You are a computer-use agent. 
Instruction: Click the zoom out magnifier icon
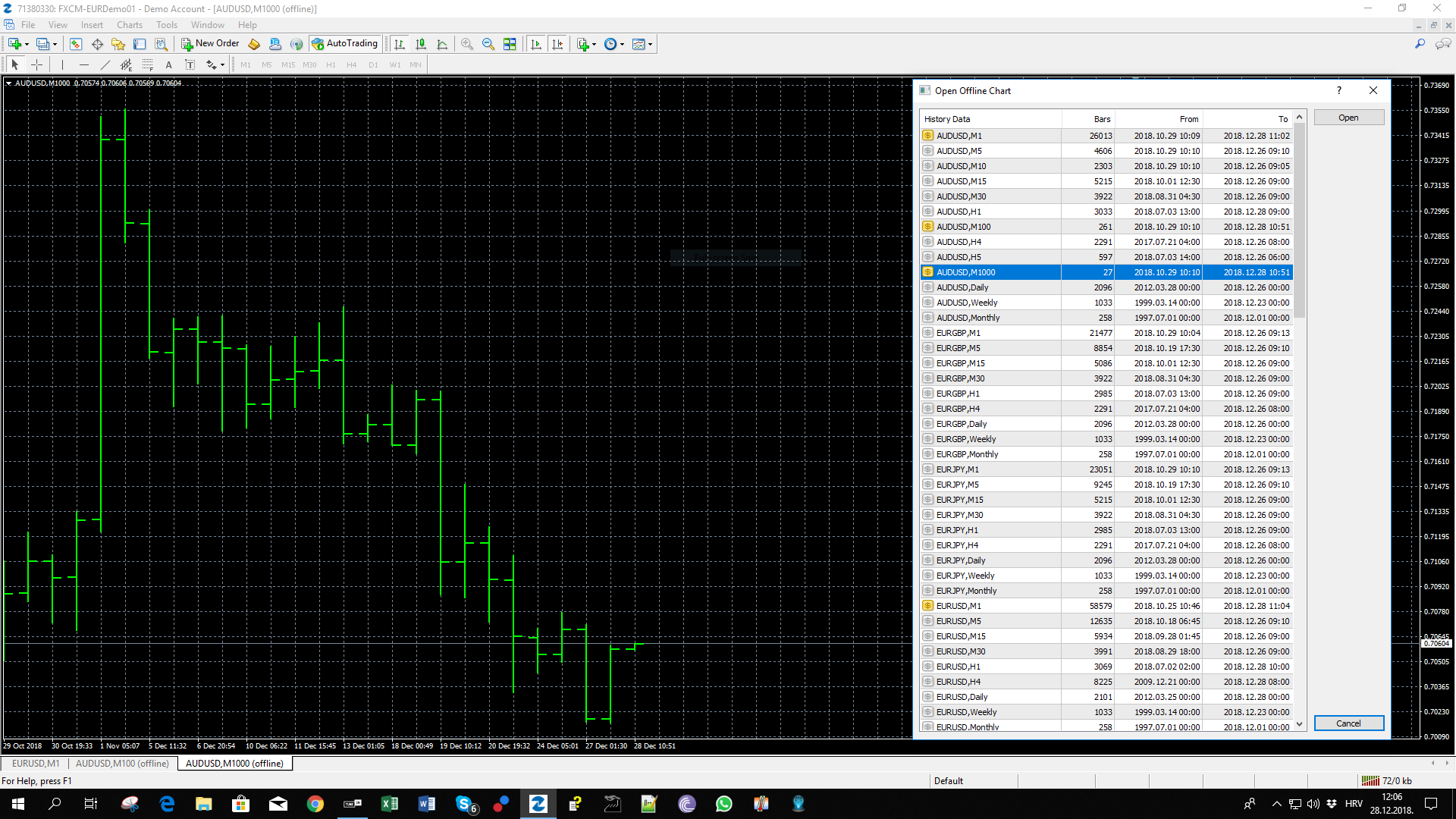point(488,44)
